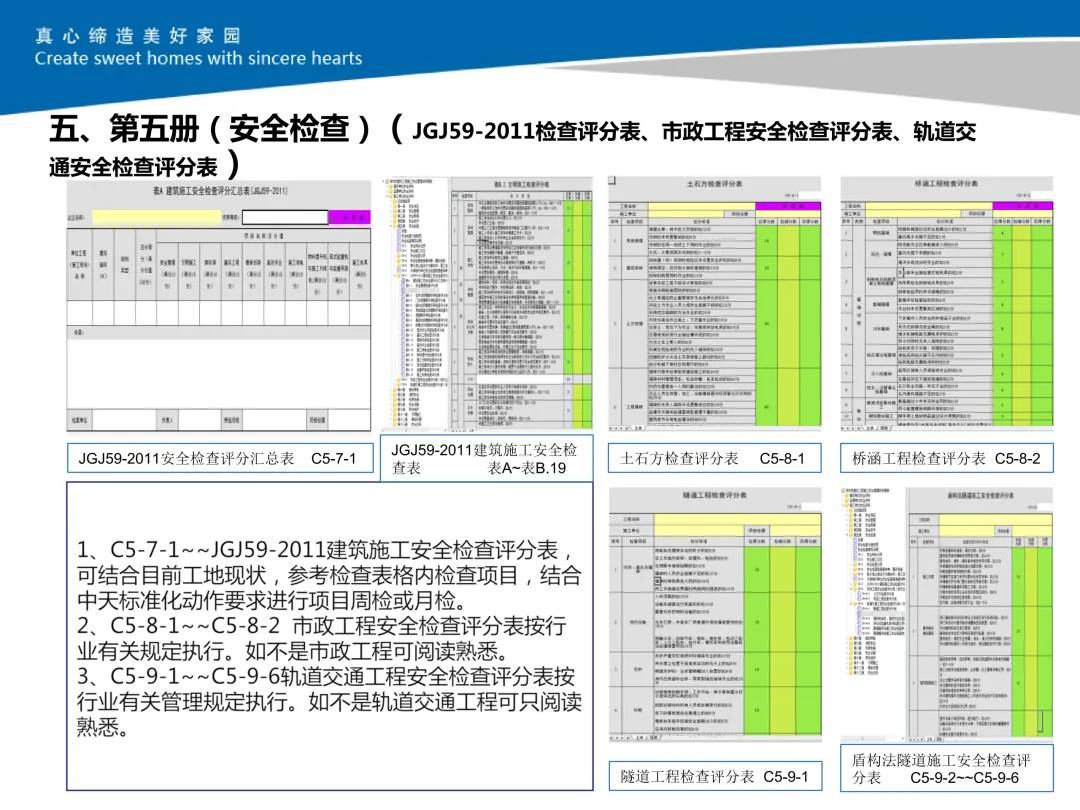The image size is (1080, 810).
Task: Open the 隧道工程检查评分表 spreadsheet thumbnail
Action: click(x=715, y=615)
